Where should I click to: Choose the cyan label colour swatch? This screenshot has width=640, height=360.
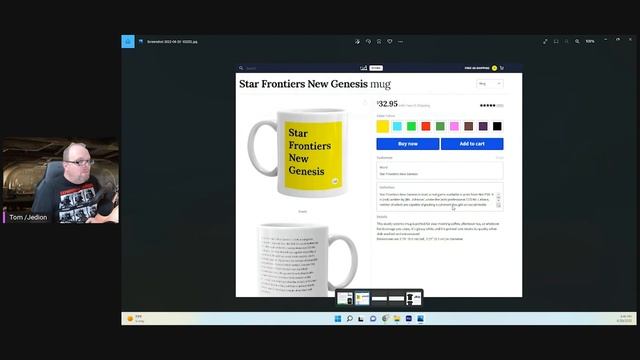(397, 127)
